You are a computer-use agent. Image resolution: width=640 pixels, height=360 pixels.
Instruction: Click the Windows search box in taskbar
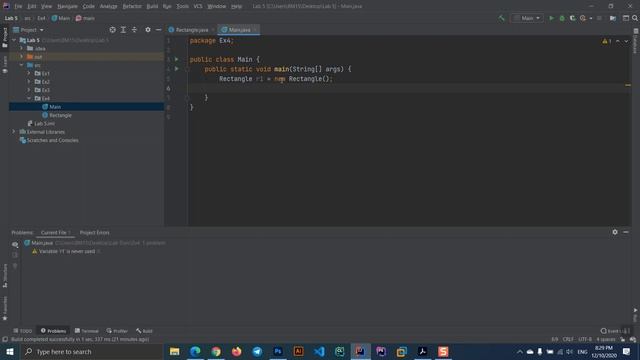[x=91, y=351]
